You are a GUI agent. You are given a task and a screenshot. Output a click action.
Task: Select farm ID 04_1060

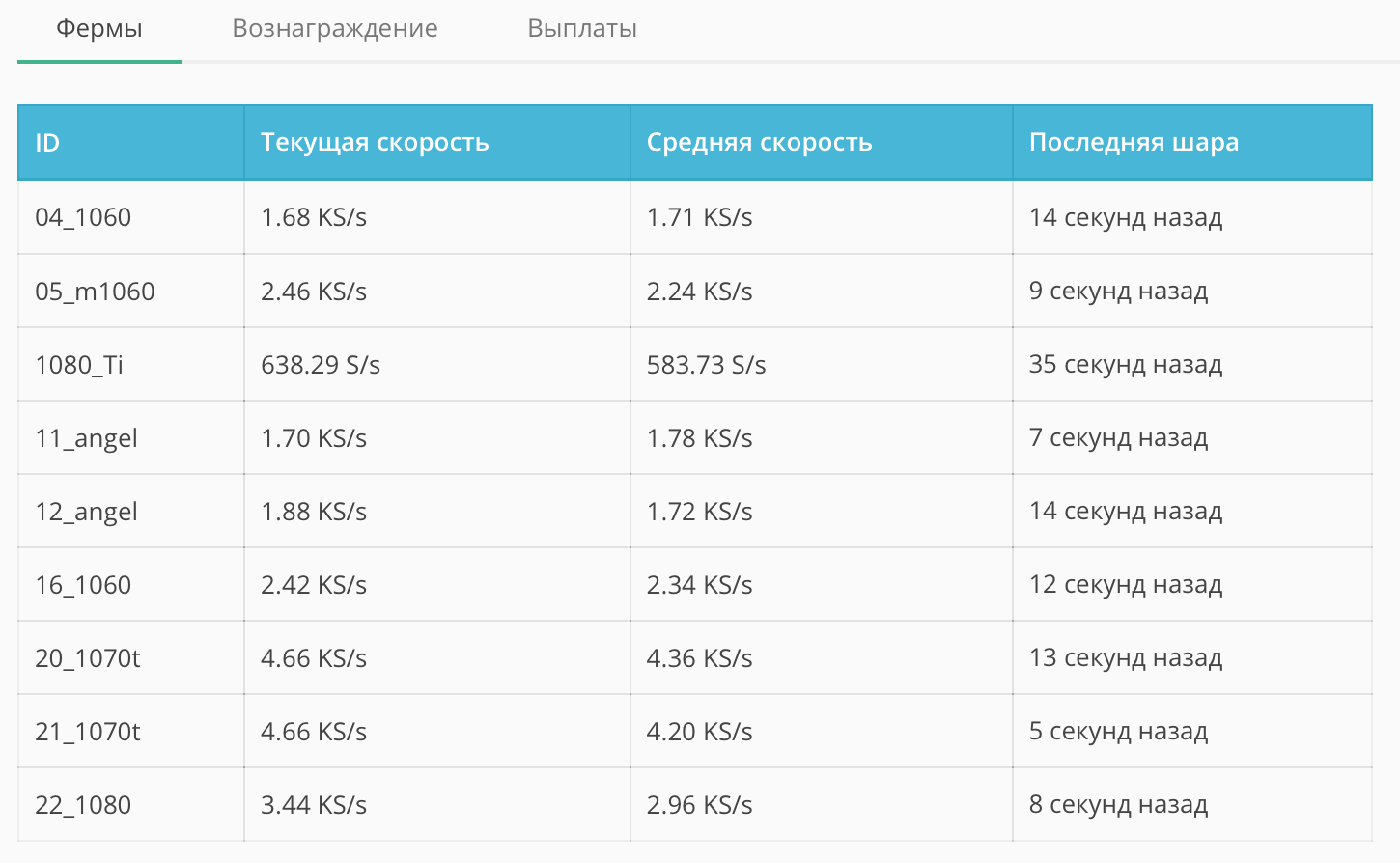83,217
